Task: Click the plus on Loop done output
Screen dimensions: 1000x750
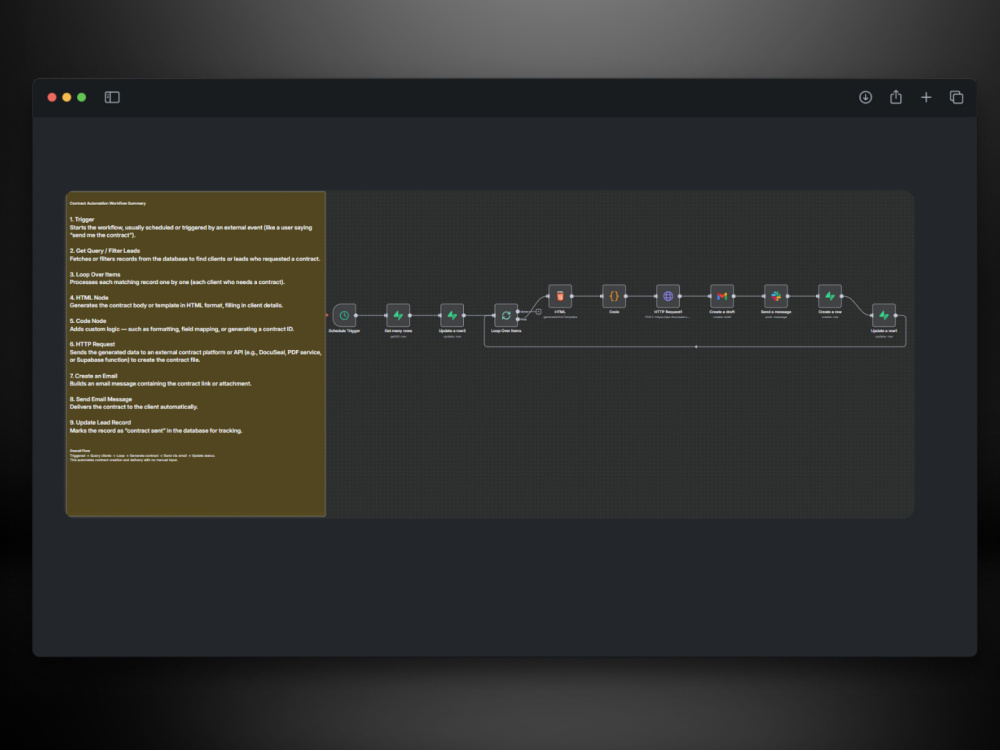Action: (x=538, y=312)
